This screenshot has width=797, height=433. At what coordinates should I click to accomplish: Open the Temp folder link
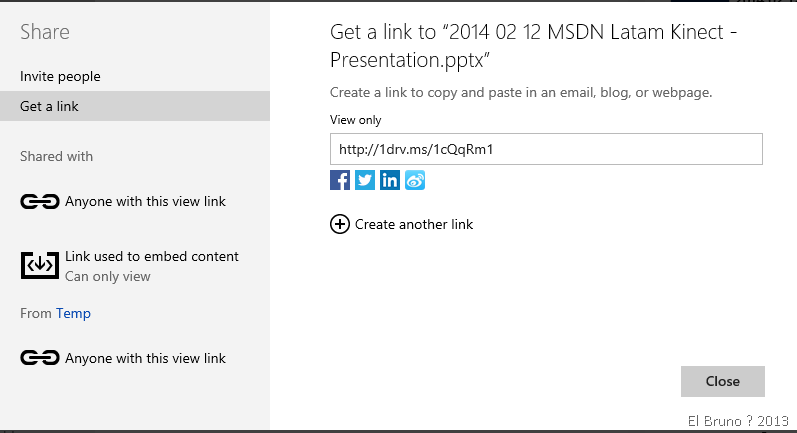(x=73, y=314)
